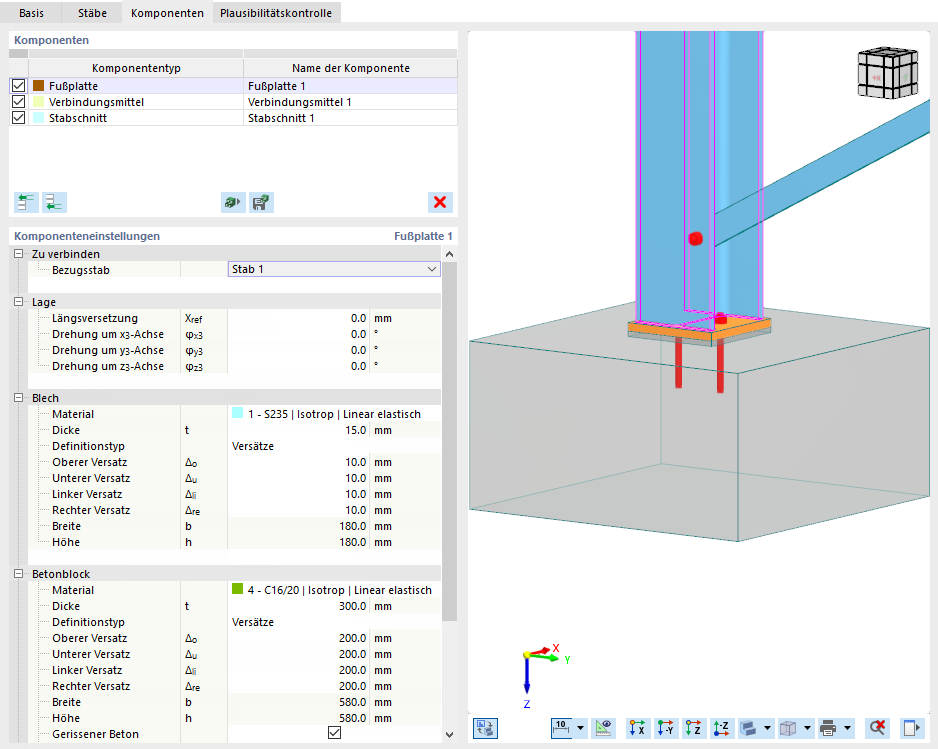Open the Bezugsstab dropdown showing Stab 1
This screenshot has height=749, width=938.
[430, 269]
